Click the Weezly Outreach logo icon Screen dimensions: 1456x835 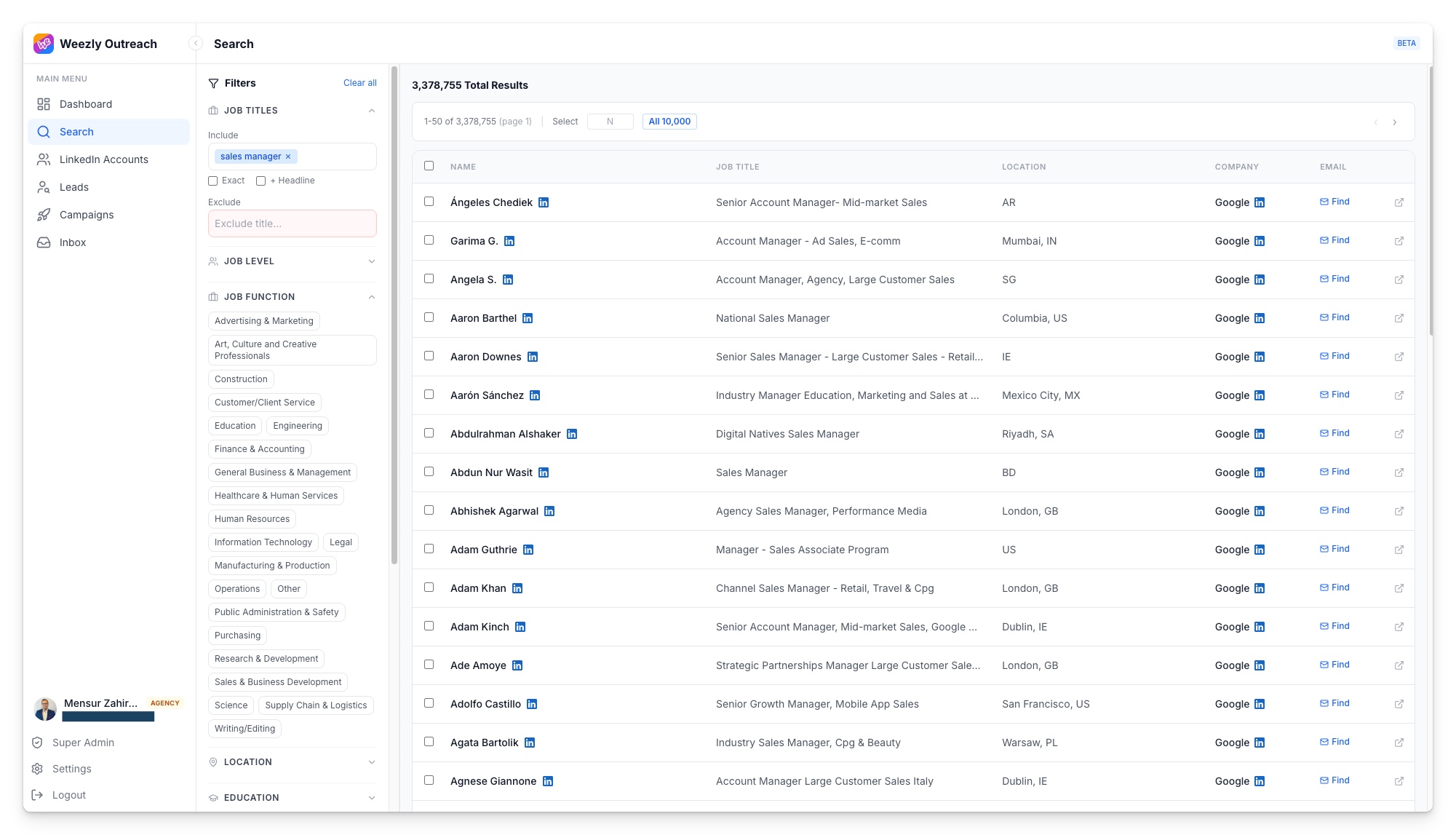[x=44, y=44]
